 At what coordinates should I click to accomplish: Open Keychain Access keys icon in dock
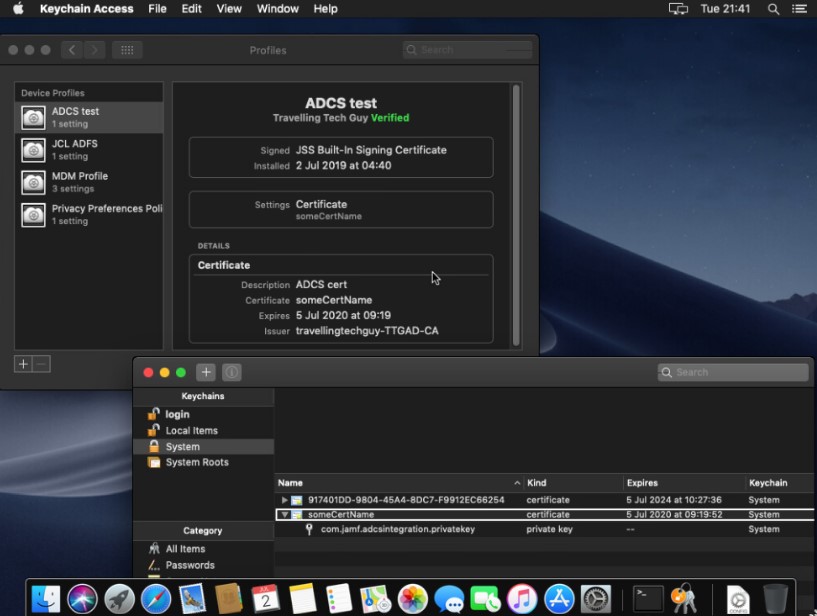[x=684, y=599]
